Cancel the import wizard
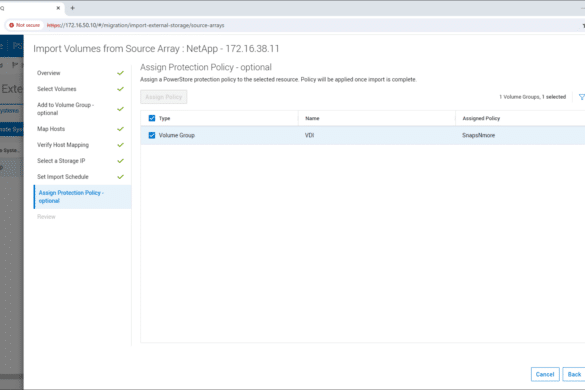585x390 pixels. (545, 374)
